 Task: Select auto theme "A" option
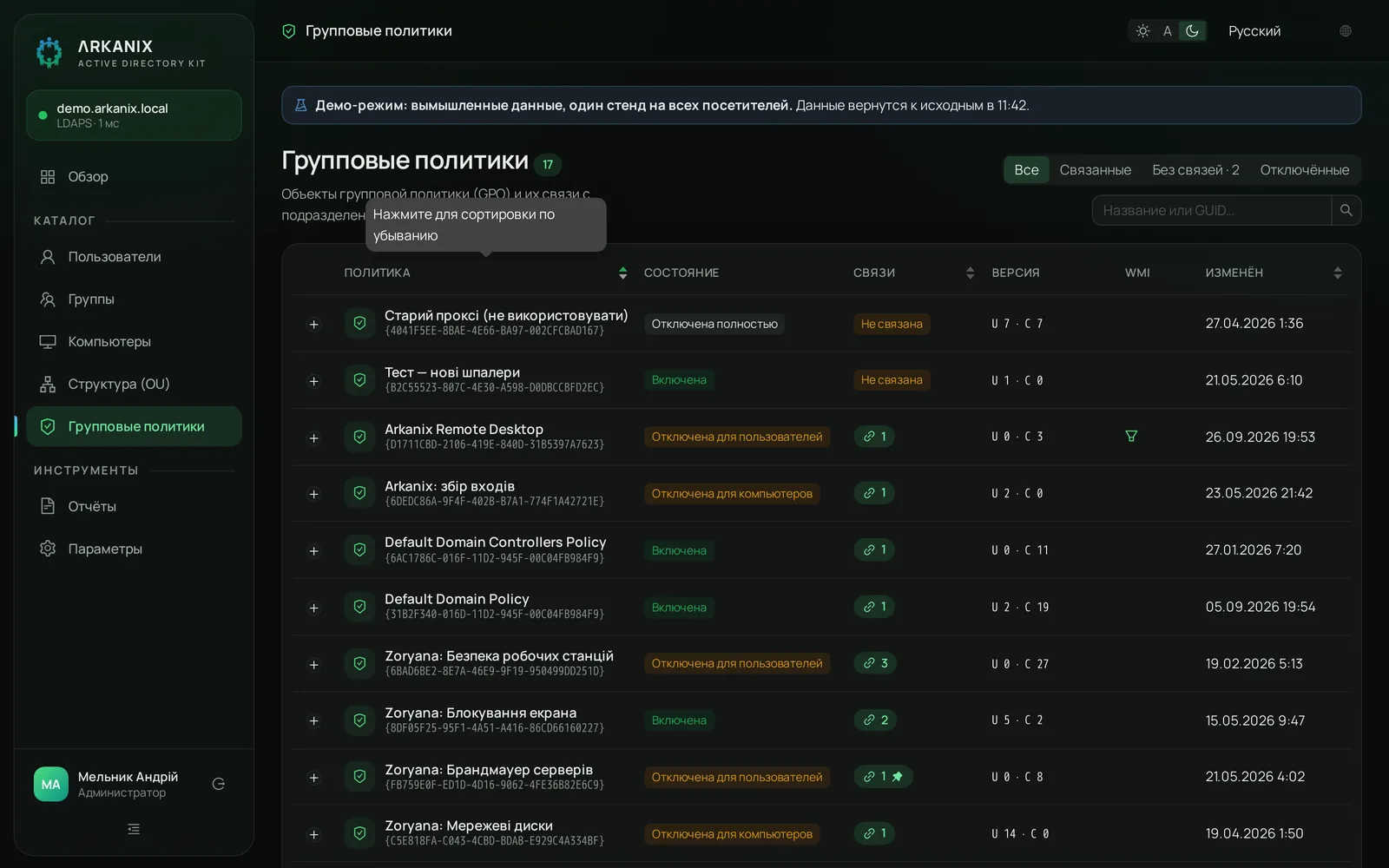pos(1168,31)
